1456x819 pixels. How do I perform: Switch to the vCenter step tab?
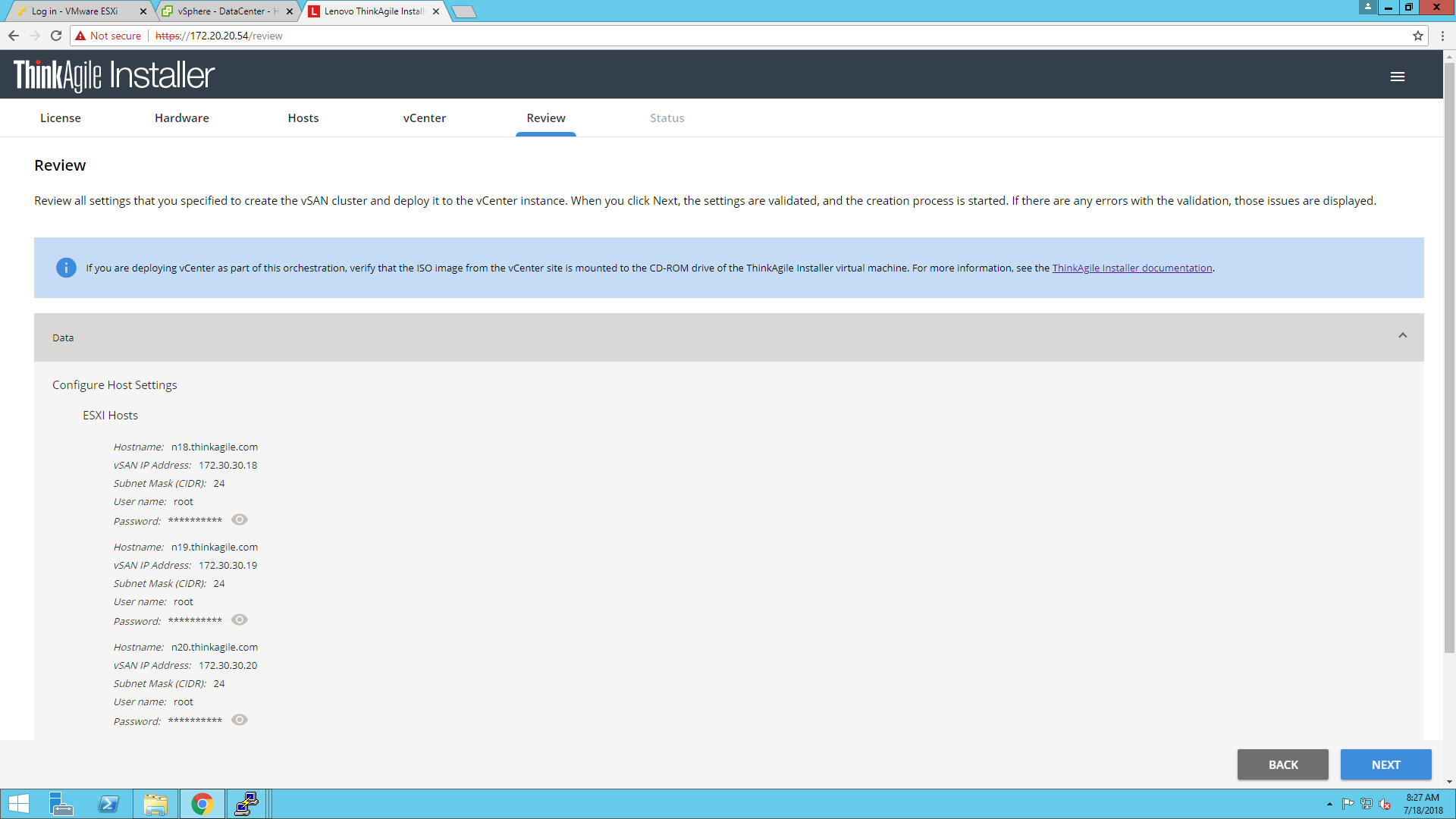click(x=424, y=118)
